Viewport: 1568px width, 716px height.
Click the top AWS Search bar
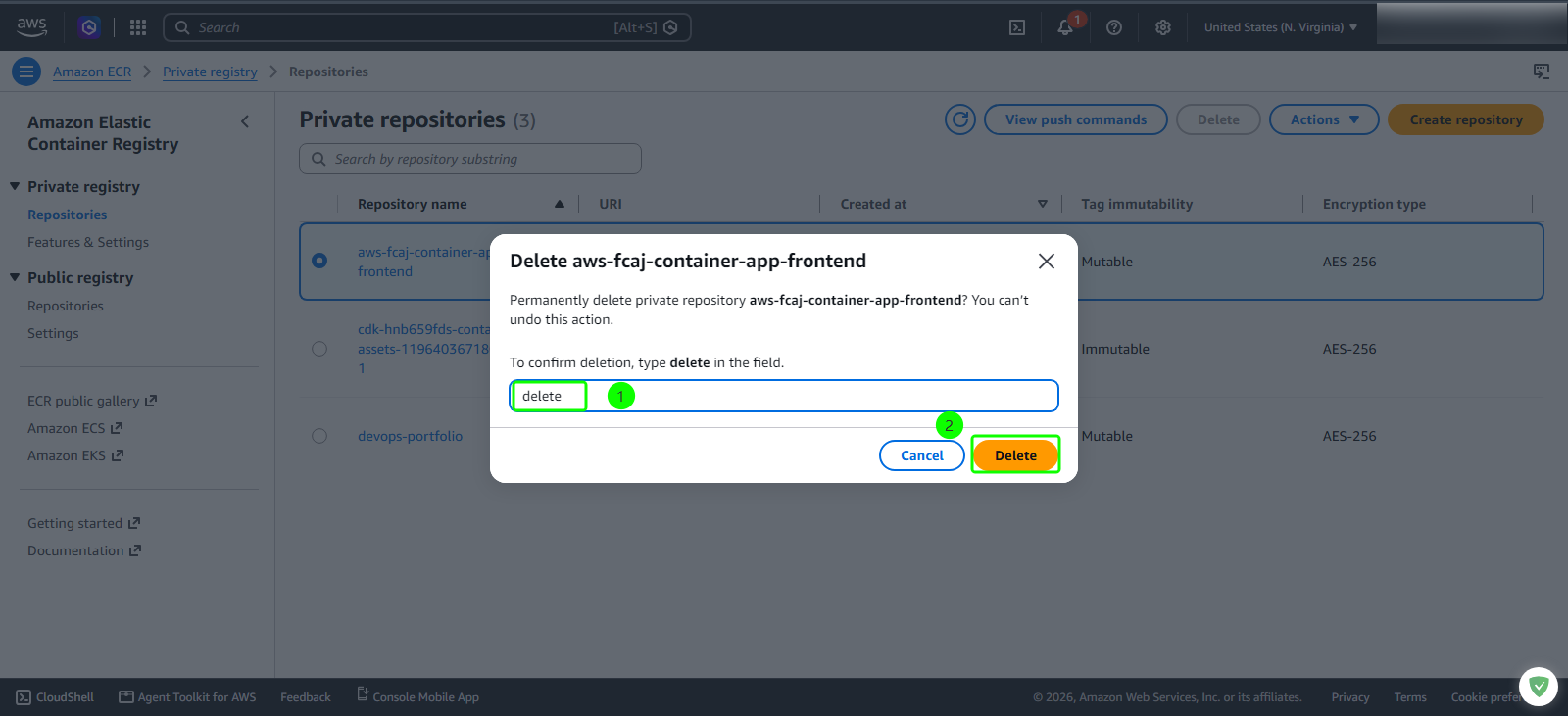pos(427,27)
